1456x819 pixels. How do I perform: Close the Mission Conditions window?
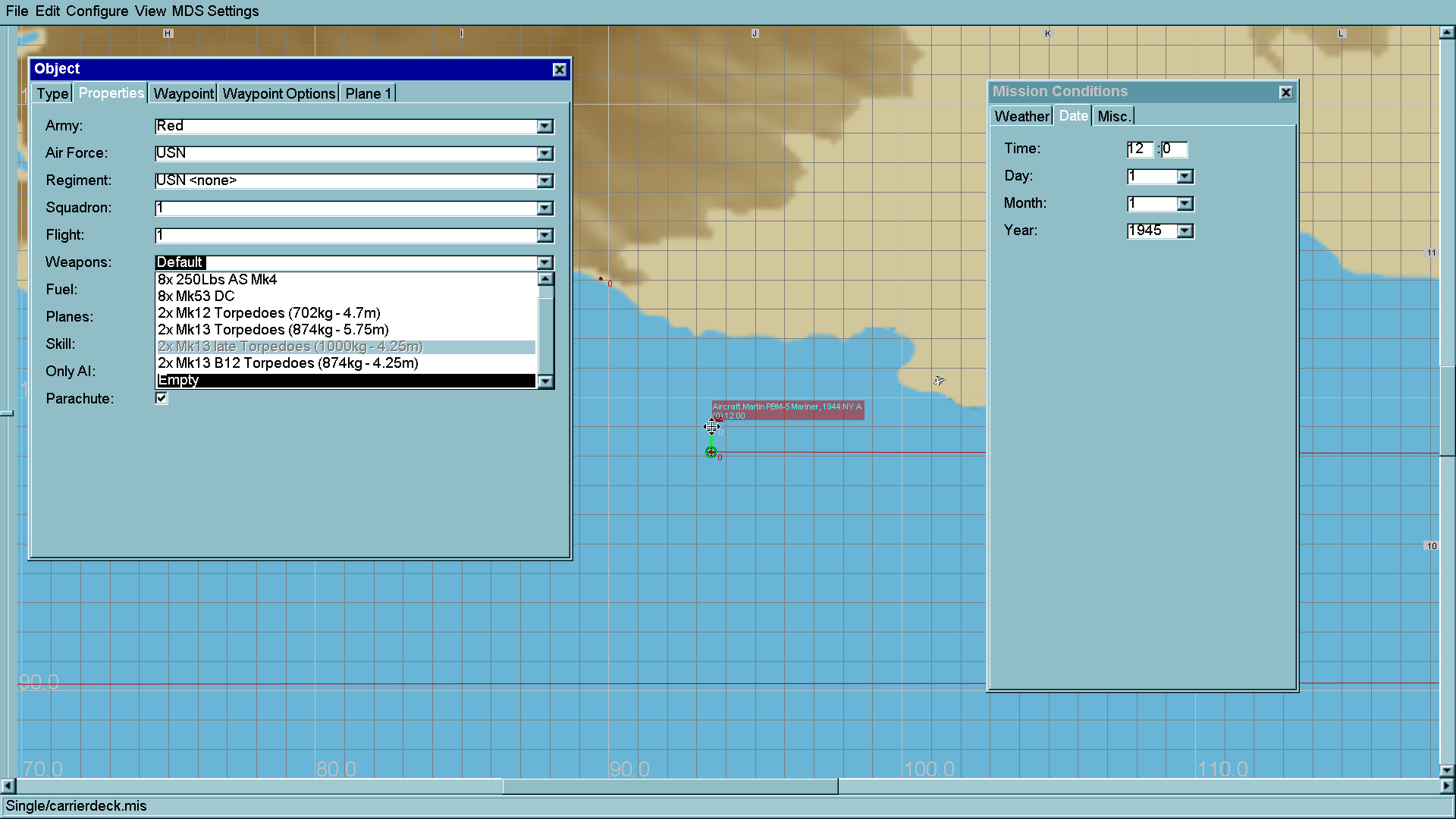(x=1285, y=93)
